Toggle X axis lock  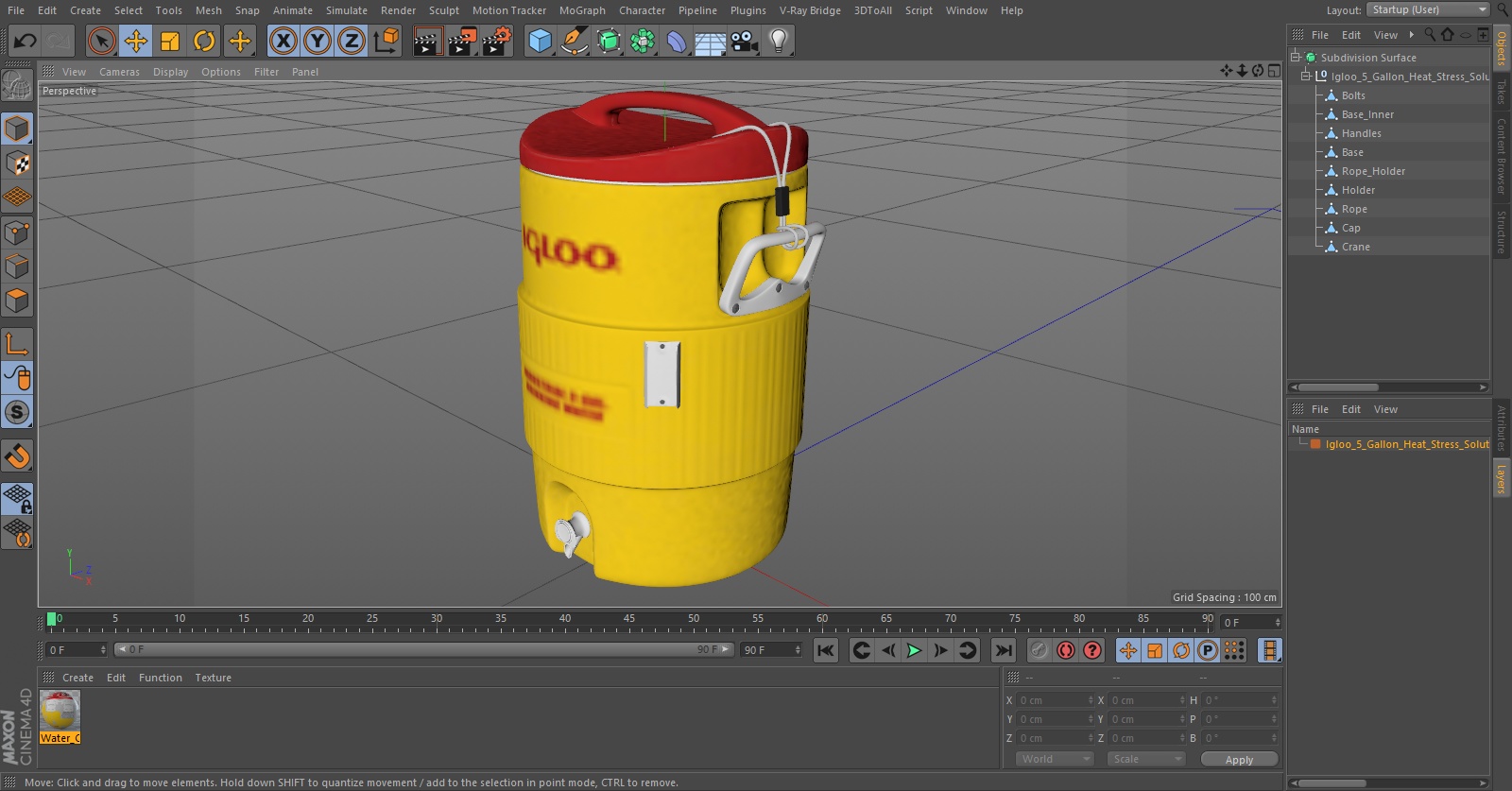pos(283,41)
